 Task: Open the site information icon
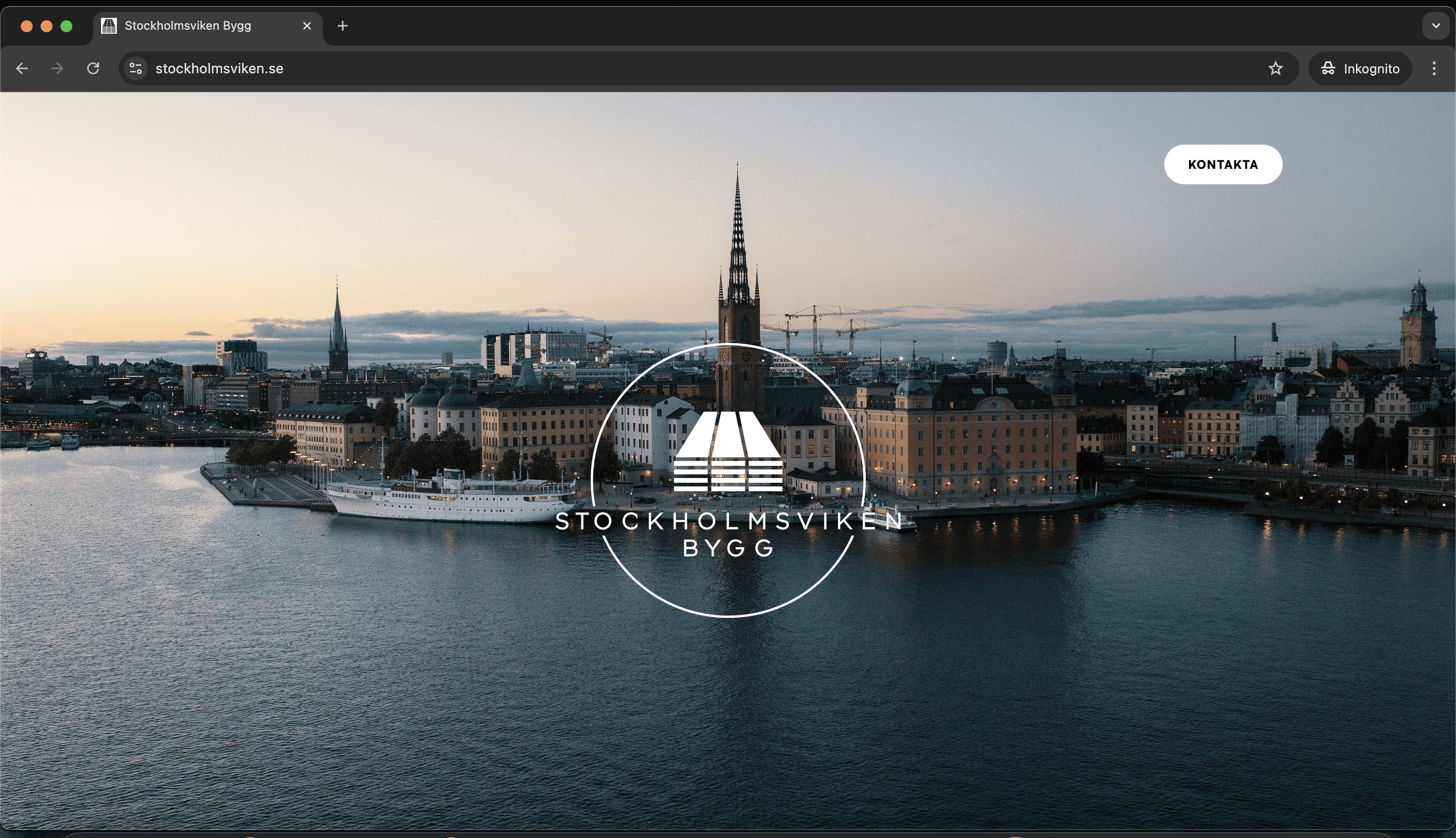point(136,68)
